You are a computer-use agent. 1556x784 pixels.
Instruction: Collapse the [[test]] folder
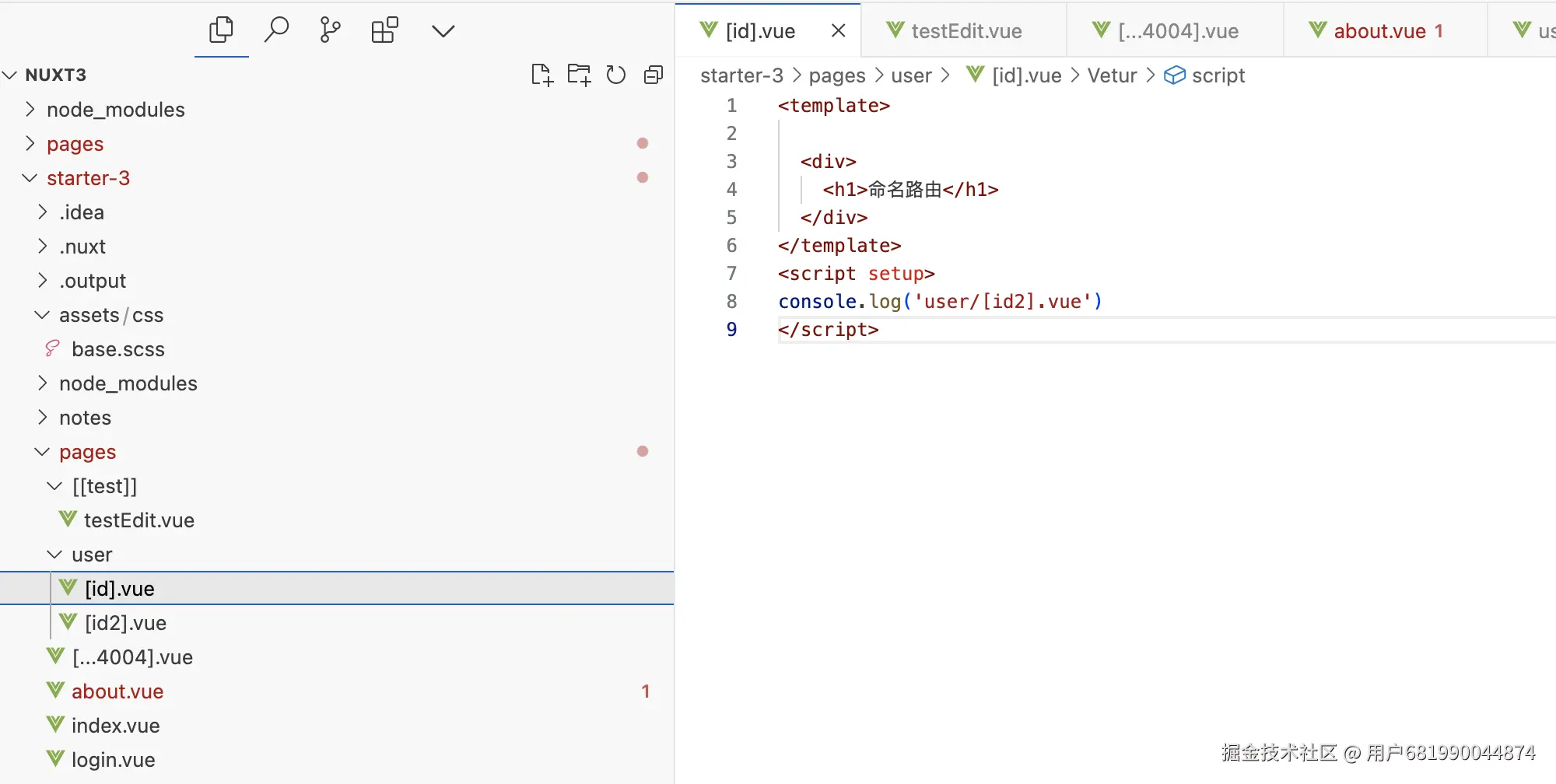pos(55,485)
